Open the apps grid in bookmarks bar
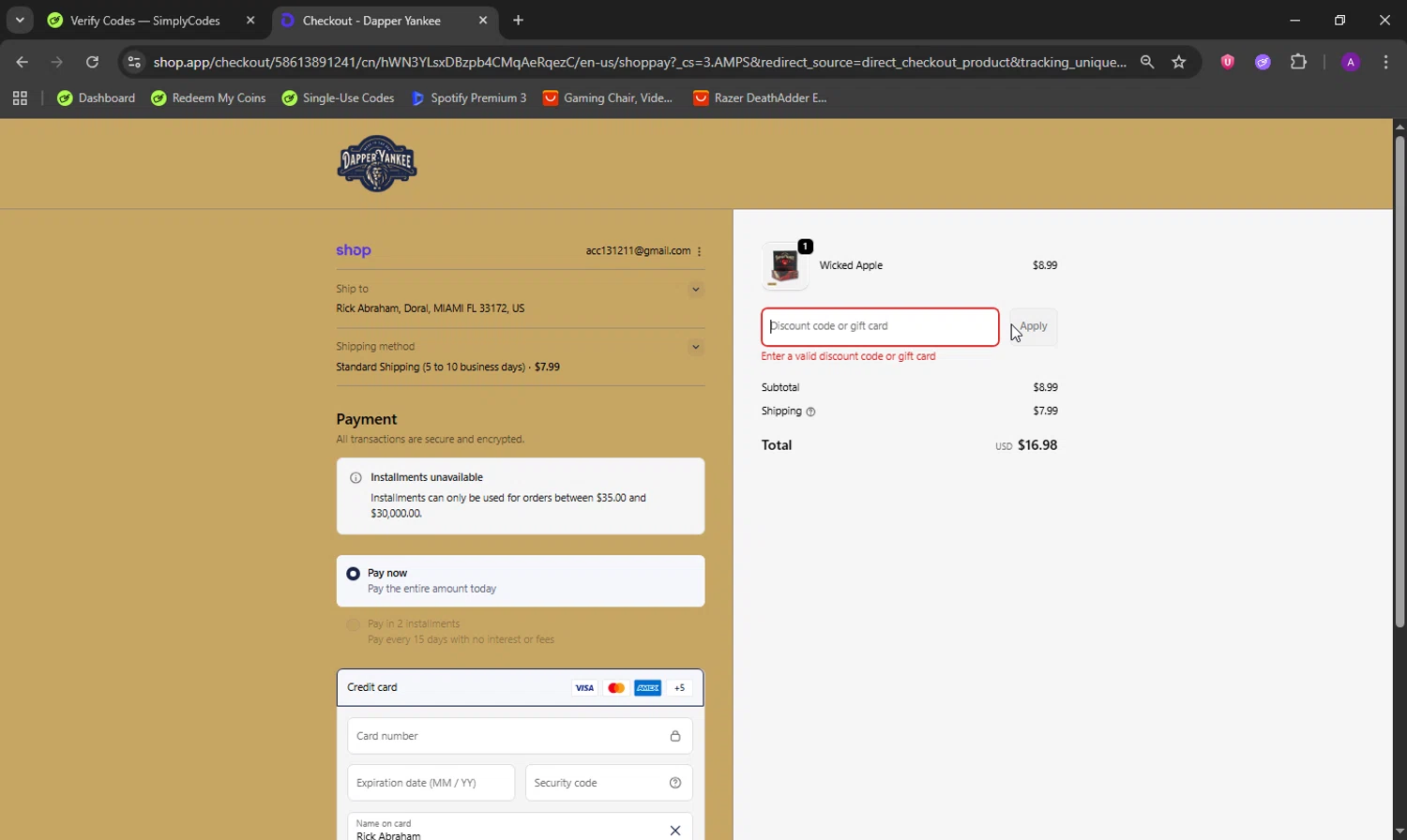The height and width of the screenshot is (840, 1407). 20,97
